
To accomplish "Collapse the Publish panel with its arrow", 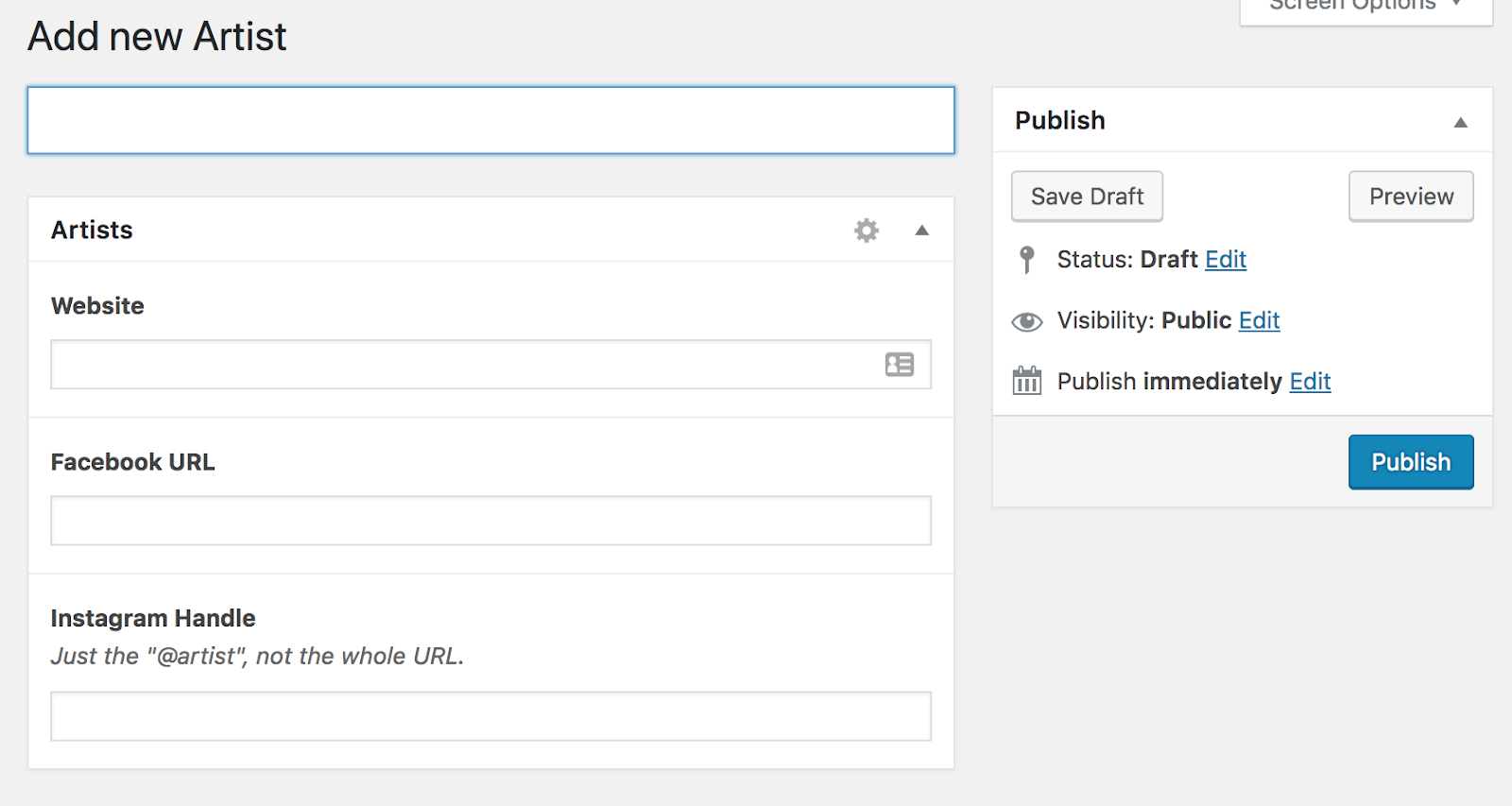I will [1460, 122].
